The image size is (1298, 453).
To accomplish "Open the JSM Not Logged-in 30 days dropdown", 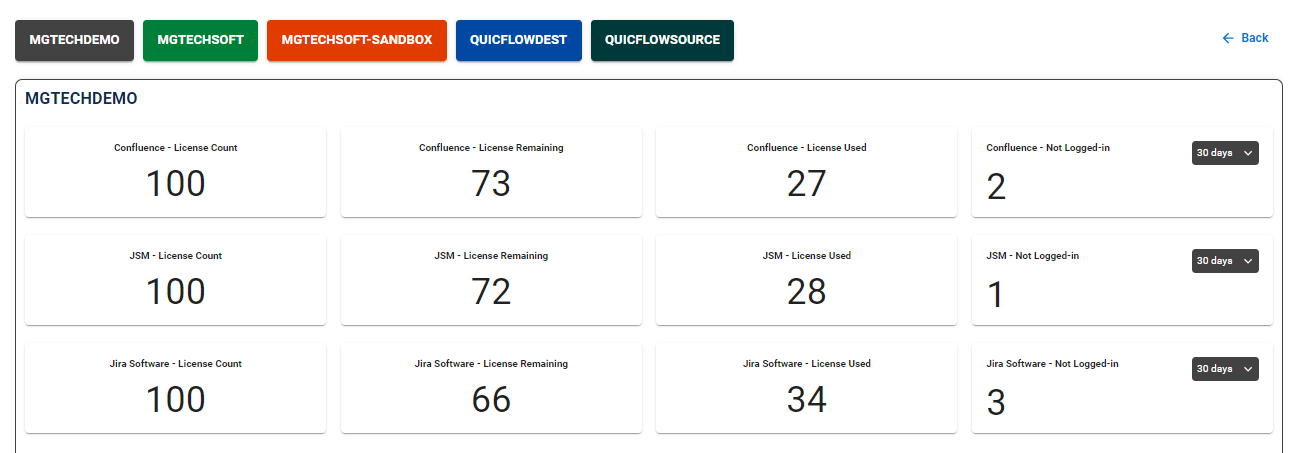I will [1225, 261].
